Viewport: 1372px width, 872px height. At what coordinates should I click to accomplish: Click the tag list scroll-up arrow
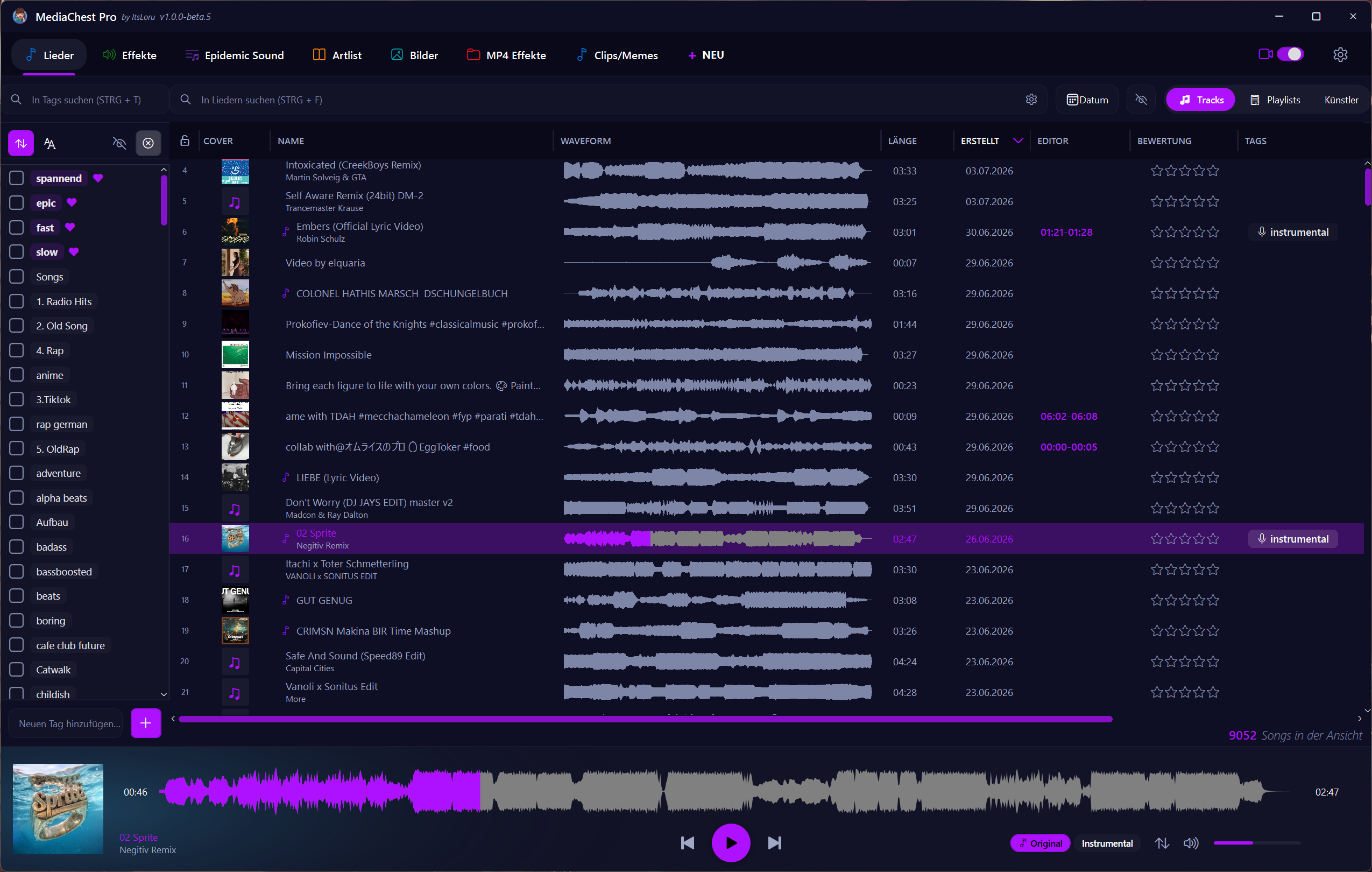click(x=164, y=170)
